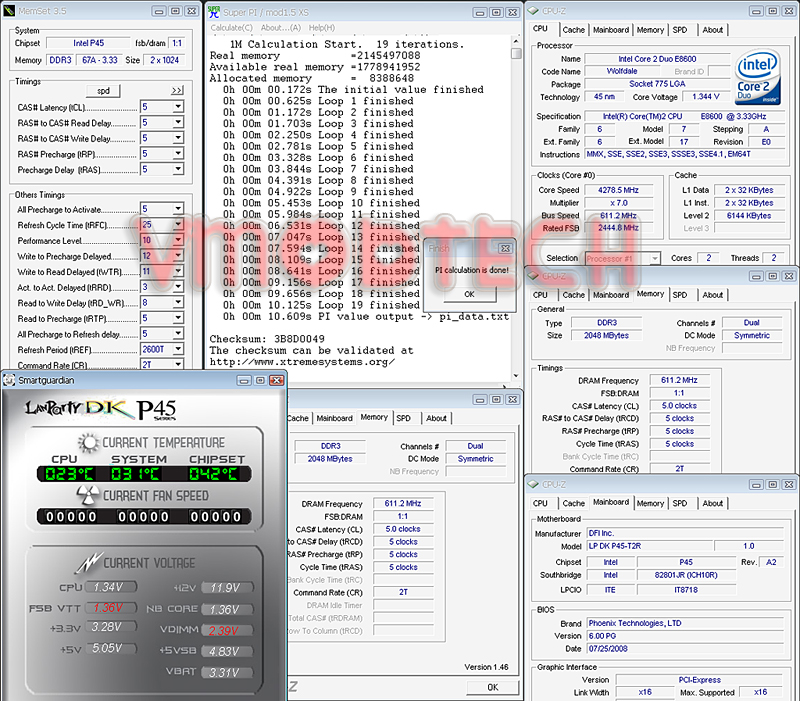Click the Core Speed 4278.5 MHz field
Viewport: 800px width, 701px height.
point(618,190)
